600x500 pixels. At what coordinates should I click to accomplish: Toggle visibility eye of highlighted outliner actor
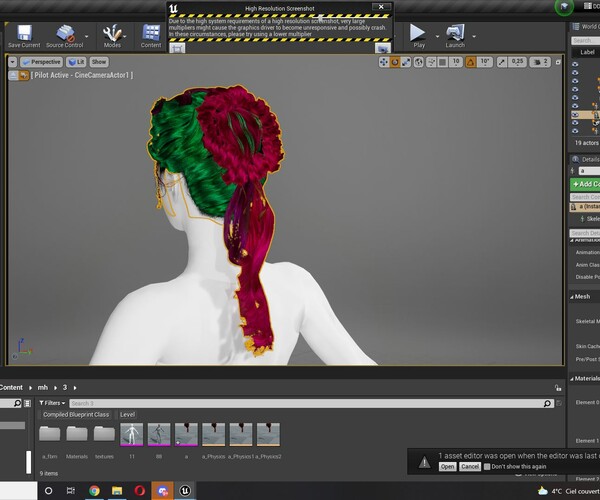coord(575,114)
